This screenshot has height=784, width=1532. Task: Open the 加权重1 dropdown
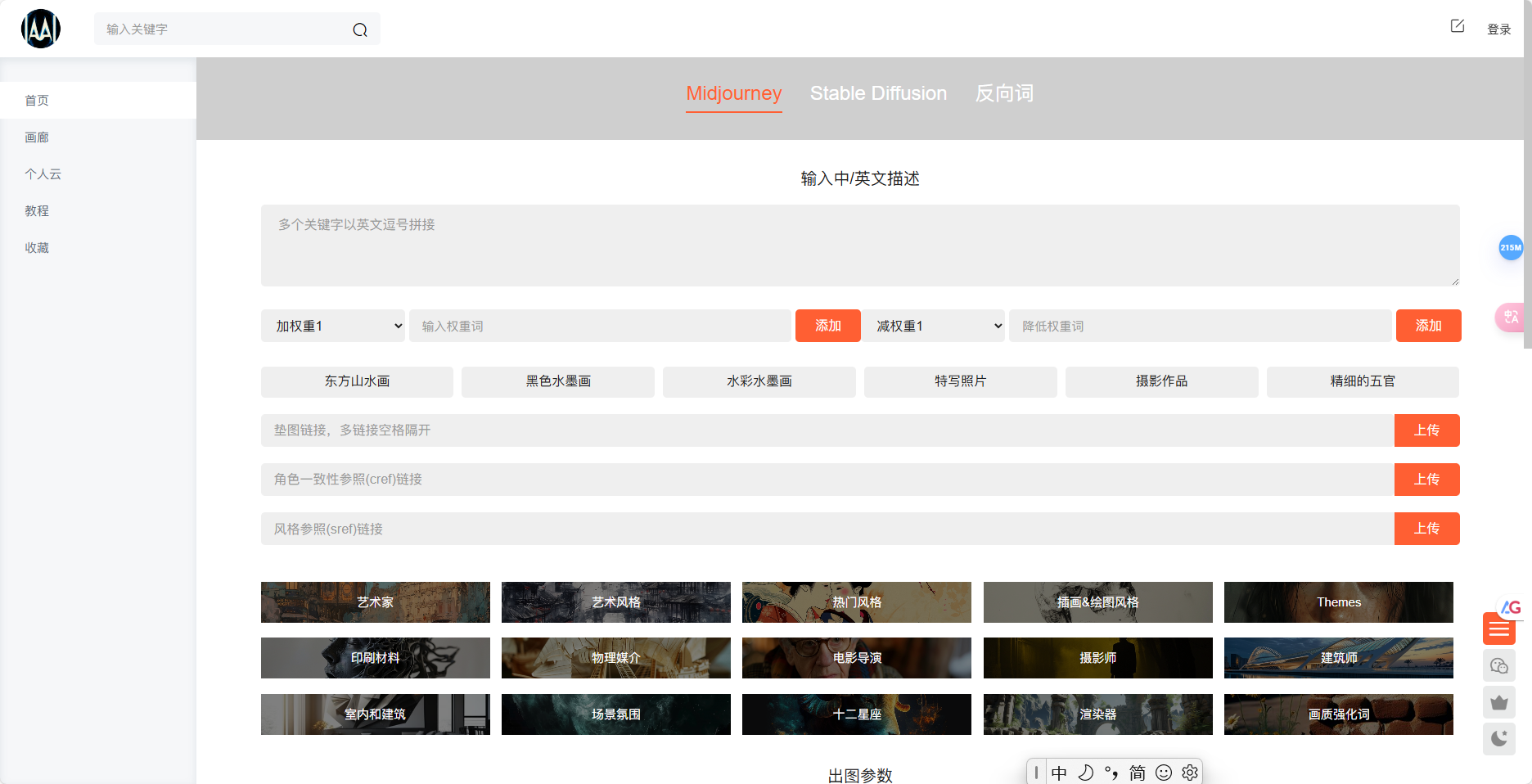(x=332, y=325)
